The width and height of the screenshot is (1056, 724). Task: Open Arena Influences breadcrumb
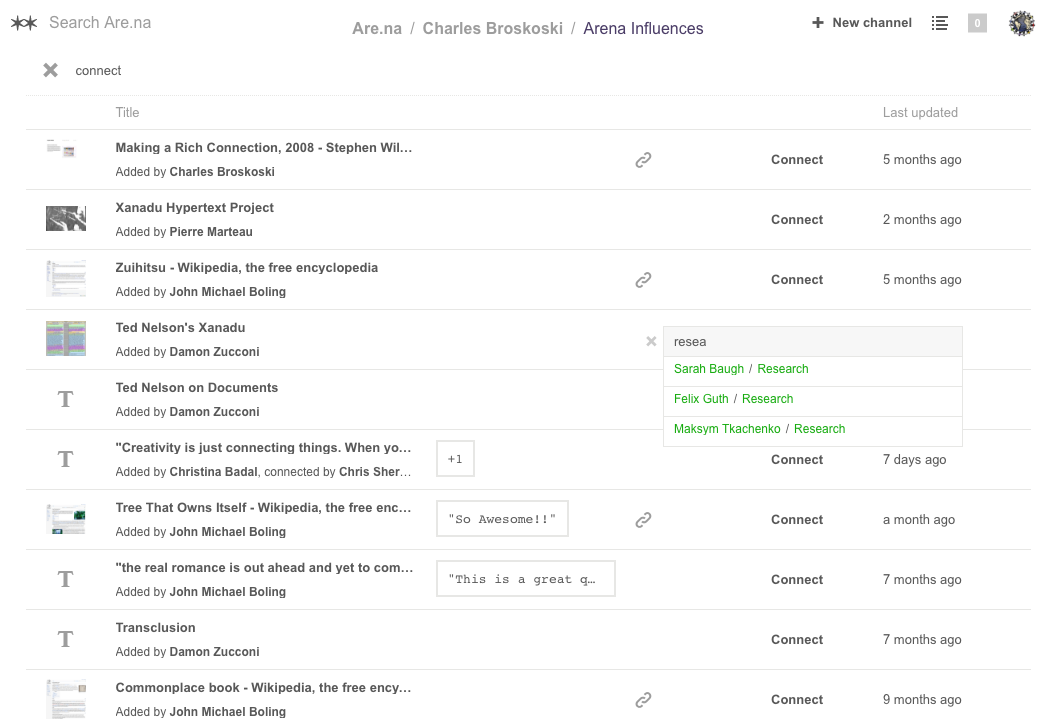[x=643, y=28]
